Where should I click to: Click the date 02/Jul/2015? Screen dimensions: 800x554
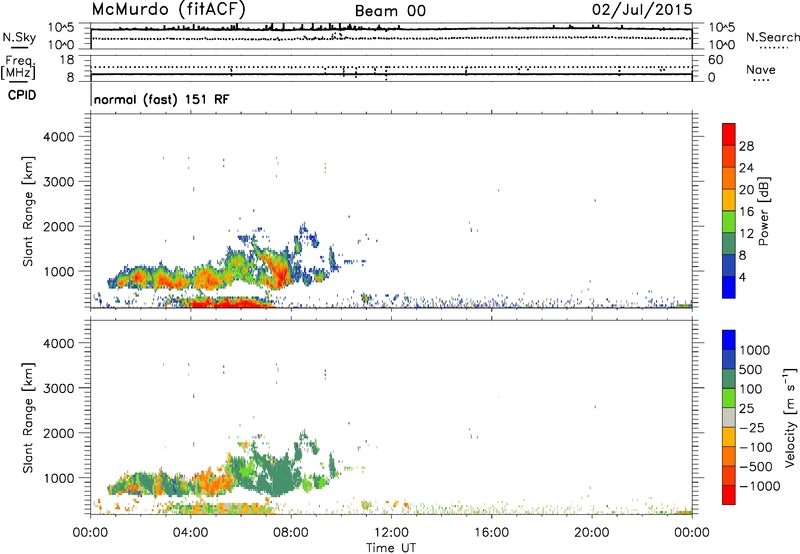tap(642, 10)
